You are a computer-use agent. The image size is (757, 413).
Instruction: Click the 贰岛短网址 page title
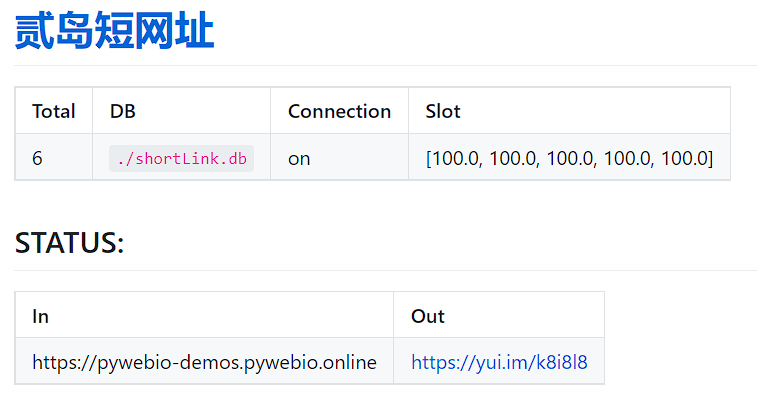[115, 32]
